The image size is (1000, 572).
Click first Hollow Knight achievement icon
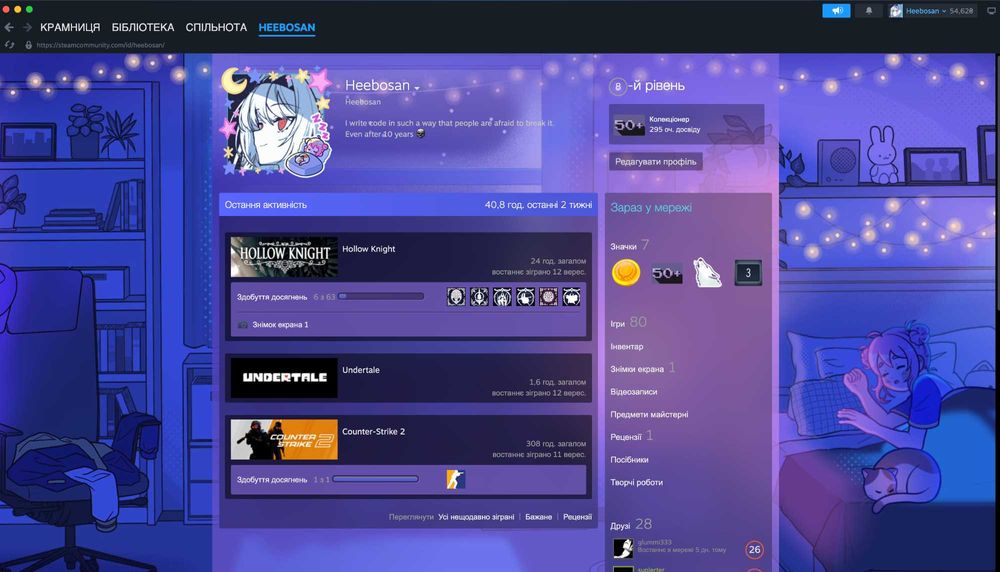click(456, 297)
